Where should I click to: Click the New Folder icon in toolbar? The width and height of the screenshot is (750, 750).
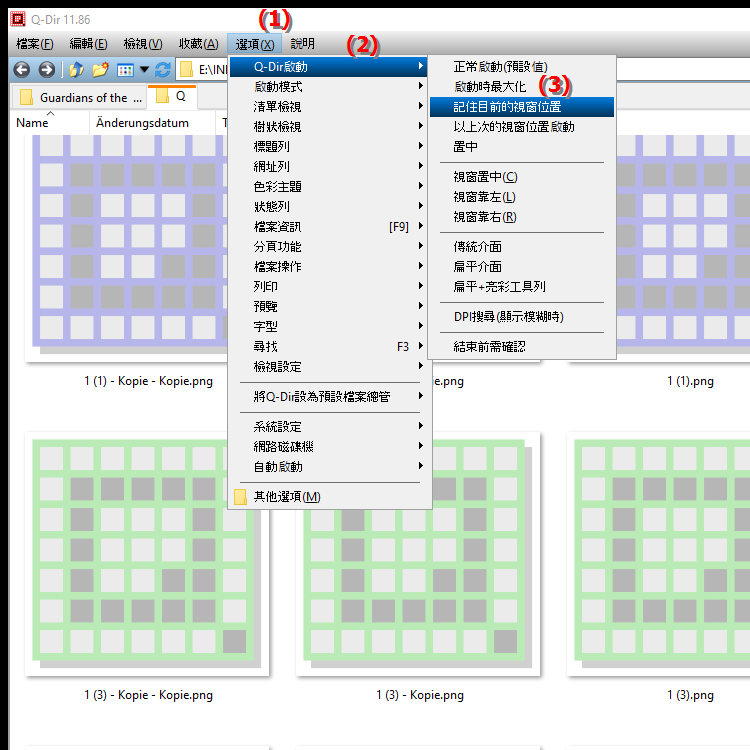100,70
